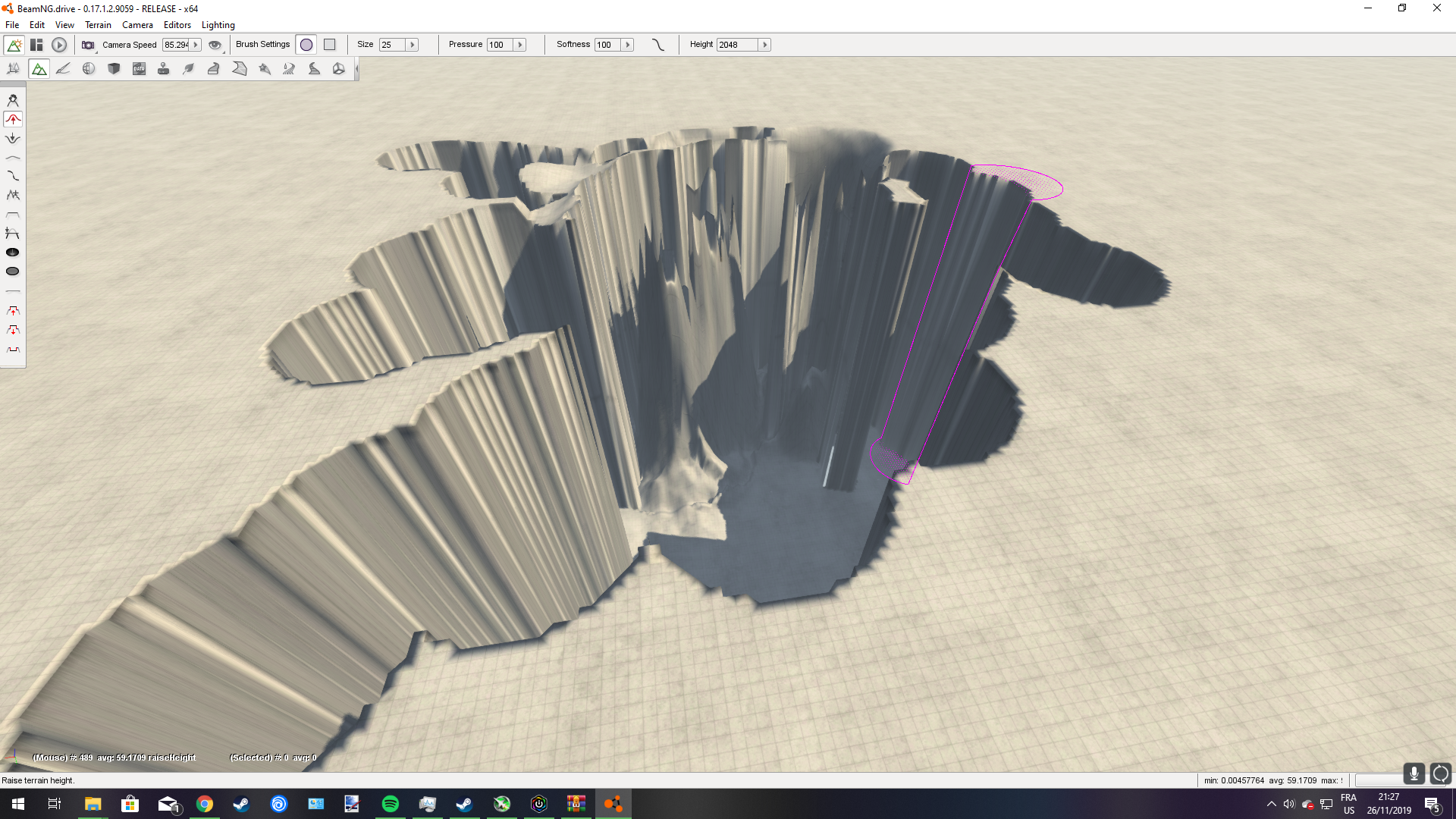Screen dimensions: 1456x819
Task: Select the Grab Terrain tool
Action: 13,100
